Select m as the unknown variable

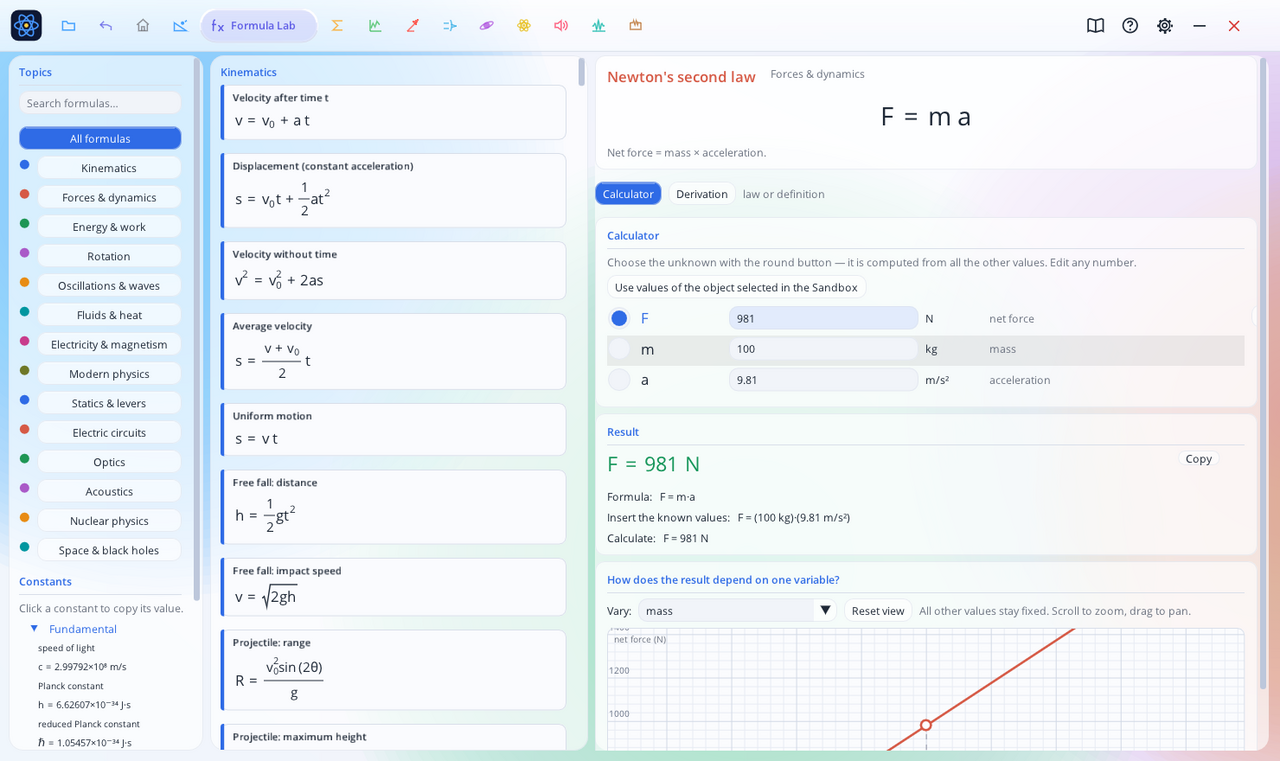point(619,349)
